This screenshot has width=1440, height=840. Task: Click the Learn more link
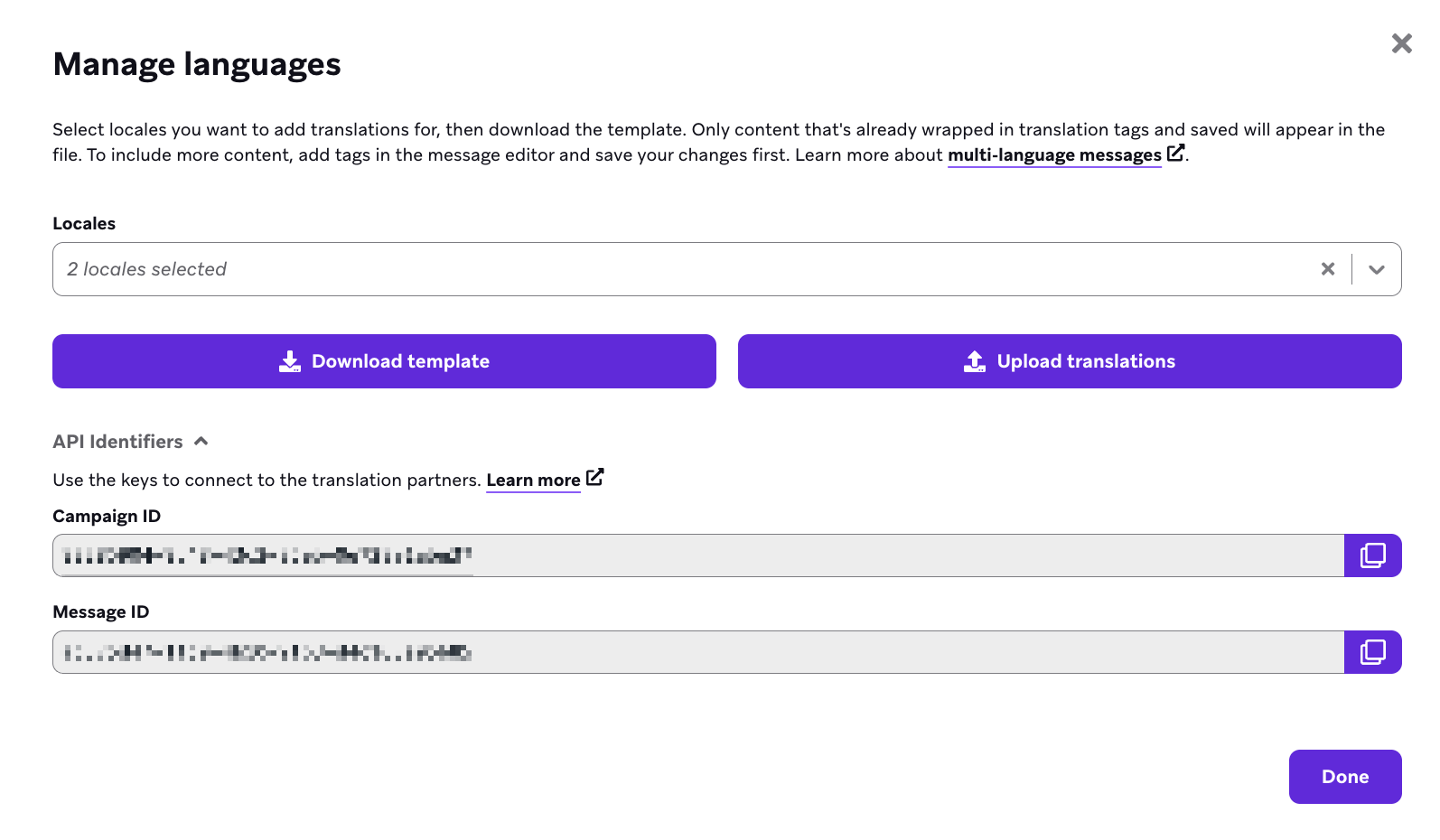click(x=533, y=480)
